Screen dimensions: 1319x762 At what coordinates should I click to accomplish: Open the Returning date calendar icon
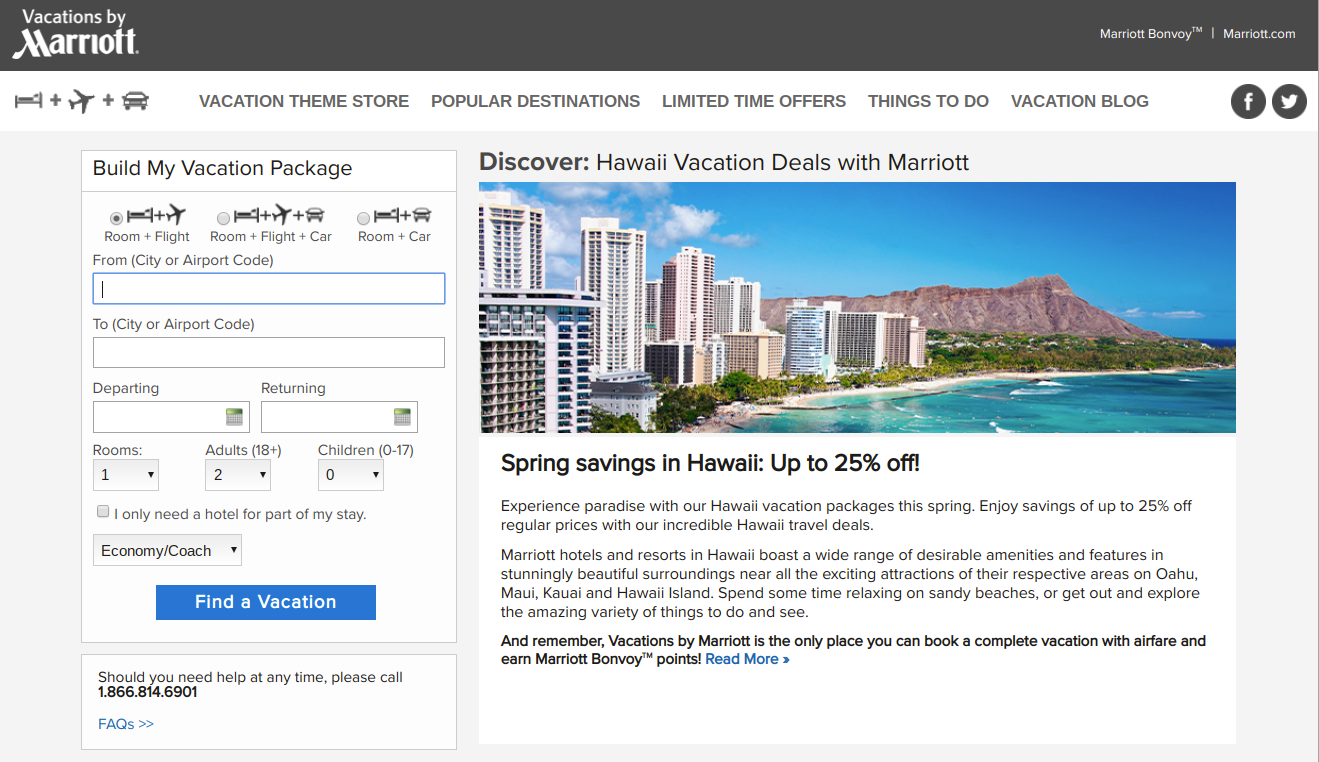tap(402, 417)
